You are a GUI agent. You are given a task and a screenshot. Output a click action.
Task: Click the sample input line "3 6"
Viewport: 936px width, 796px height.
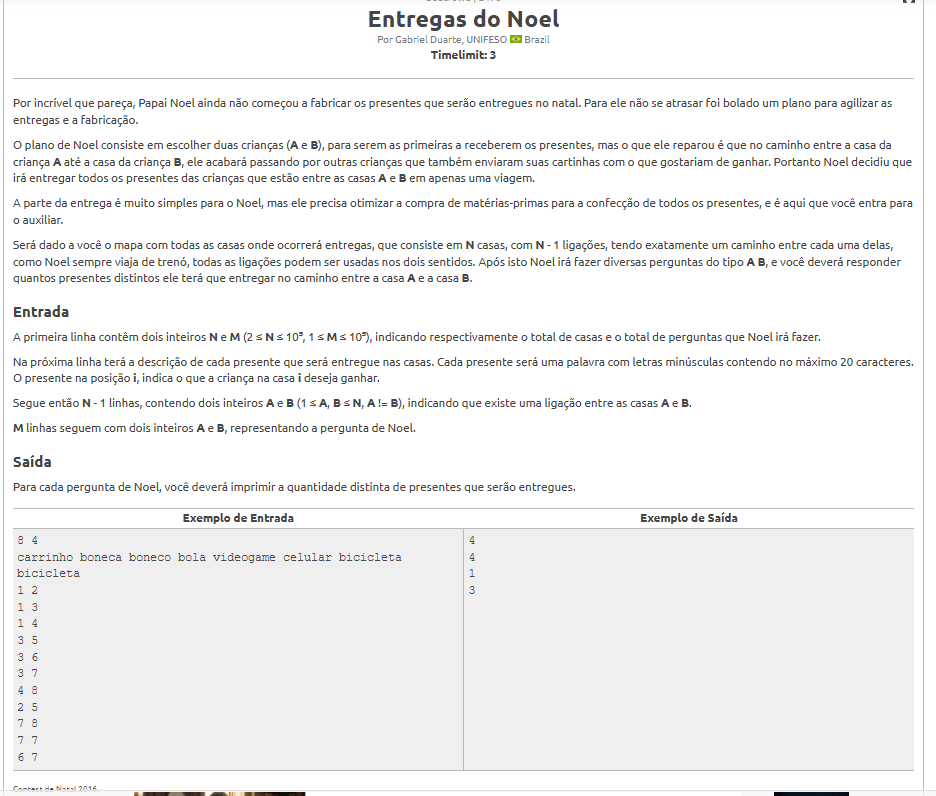pyautogui.click(x=27, y=657)
